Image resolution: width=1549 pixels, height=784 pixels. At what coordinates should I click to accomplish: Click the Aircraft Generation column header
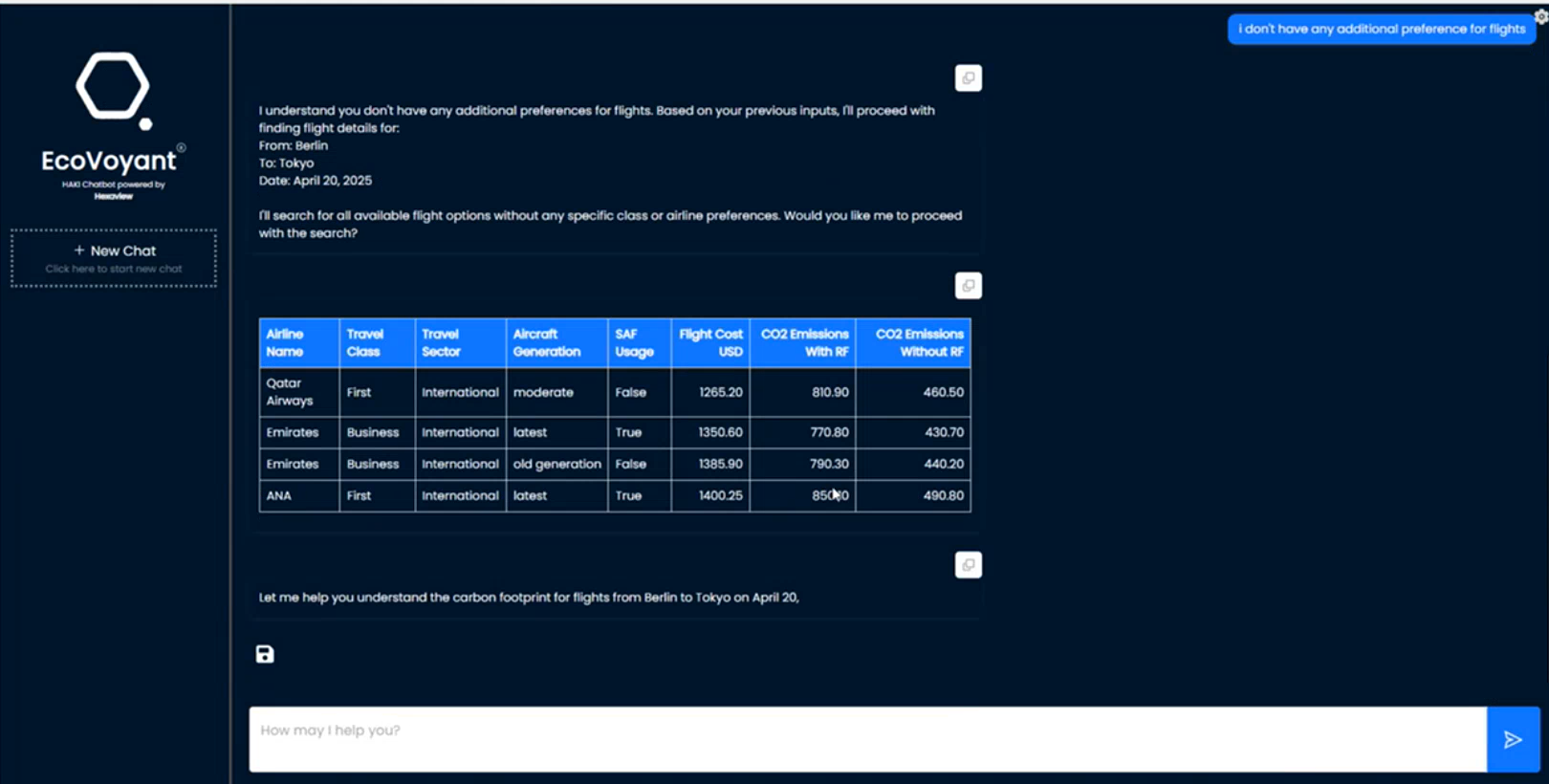click(x=556, y=343)
